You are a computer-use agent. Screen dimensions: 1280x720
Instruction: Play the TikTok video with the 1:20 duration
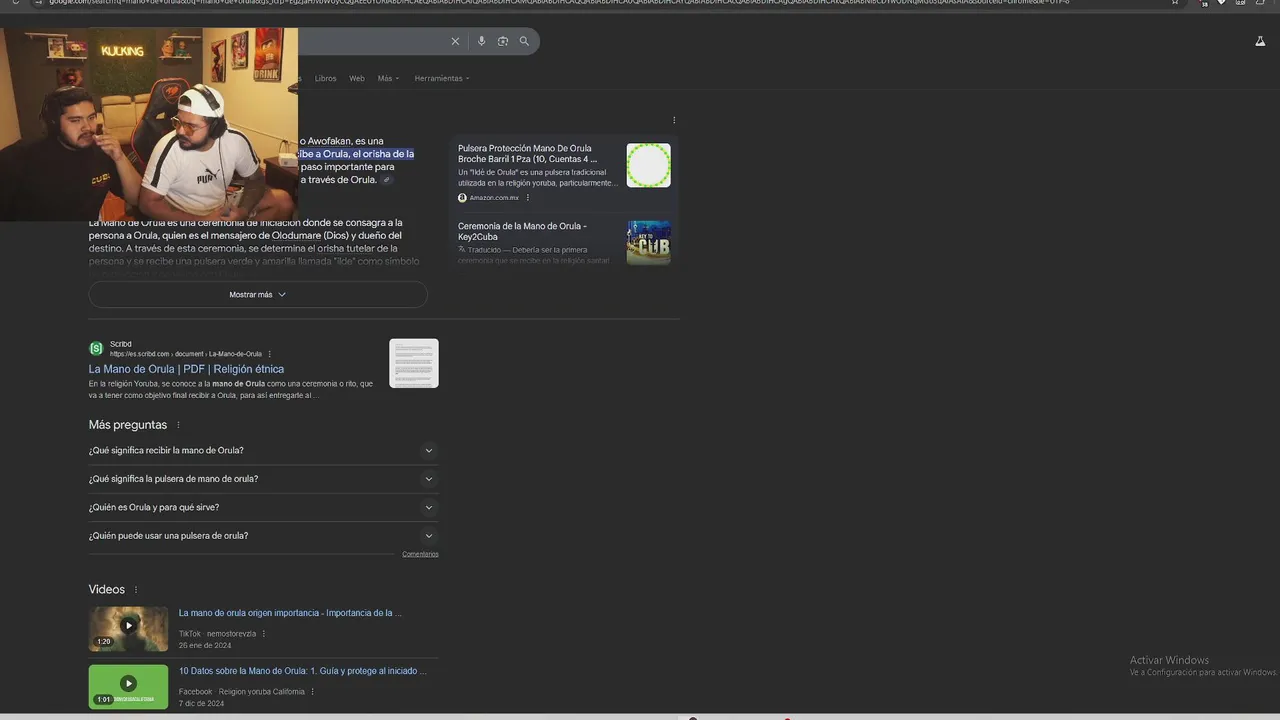128,628
